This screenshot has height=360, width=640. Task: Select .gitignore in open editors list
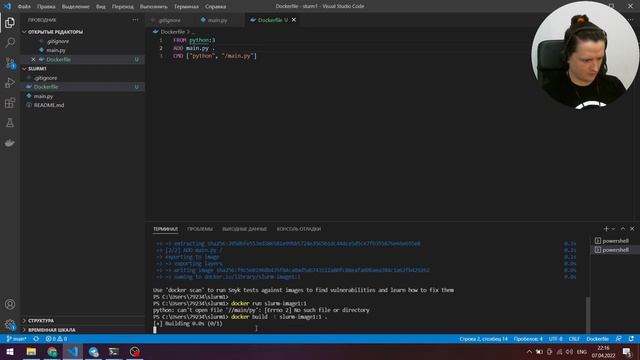pos(58,41)
